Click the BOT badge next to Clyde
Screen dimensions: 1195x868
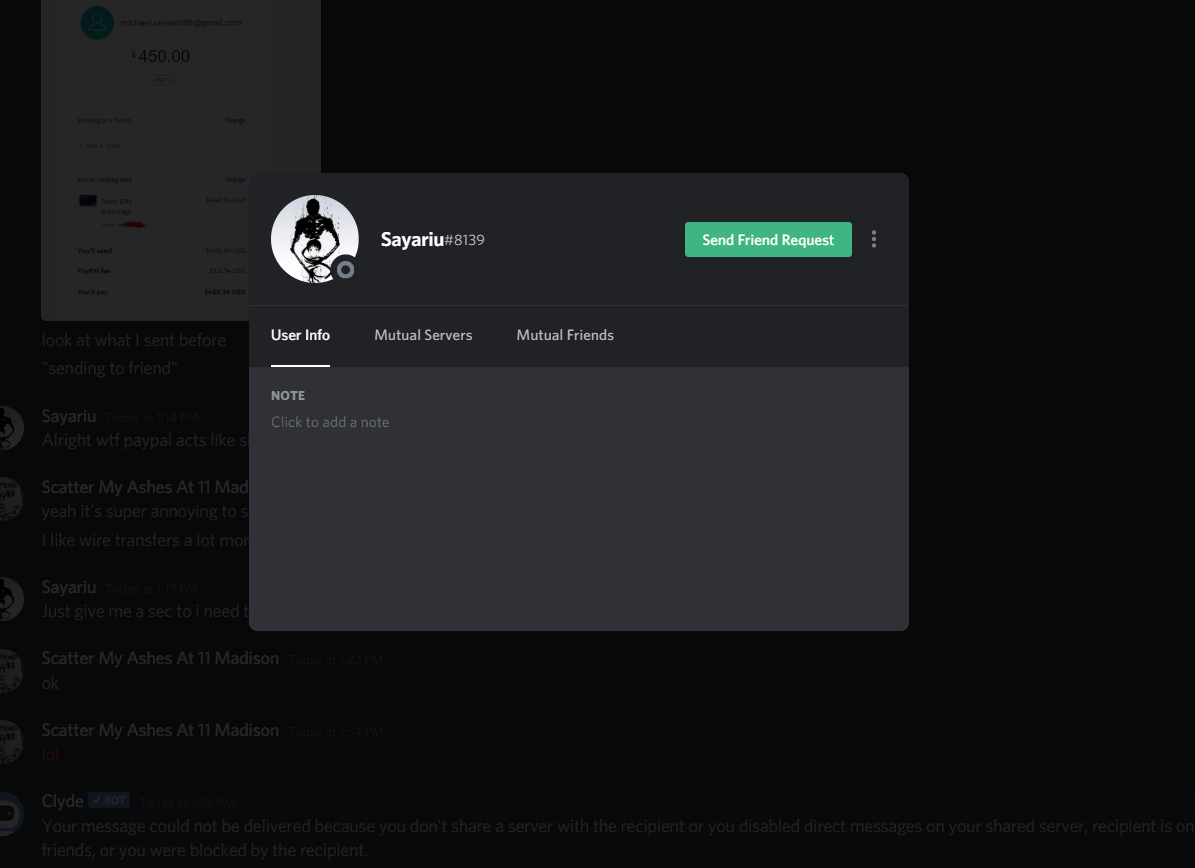(109, 800)
